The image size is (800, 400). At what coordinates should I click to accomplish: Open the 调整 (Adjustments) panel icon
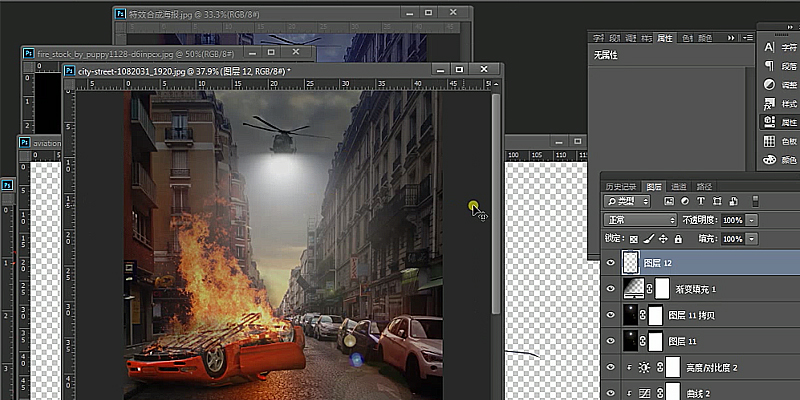point(769,85)
